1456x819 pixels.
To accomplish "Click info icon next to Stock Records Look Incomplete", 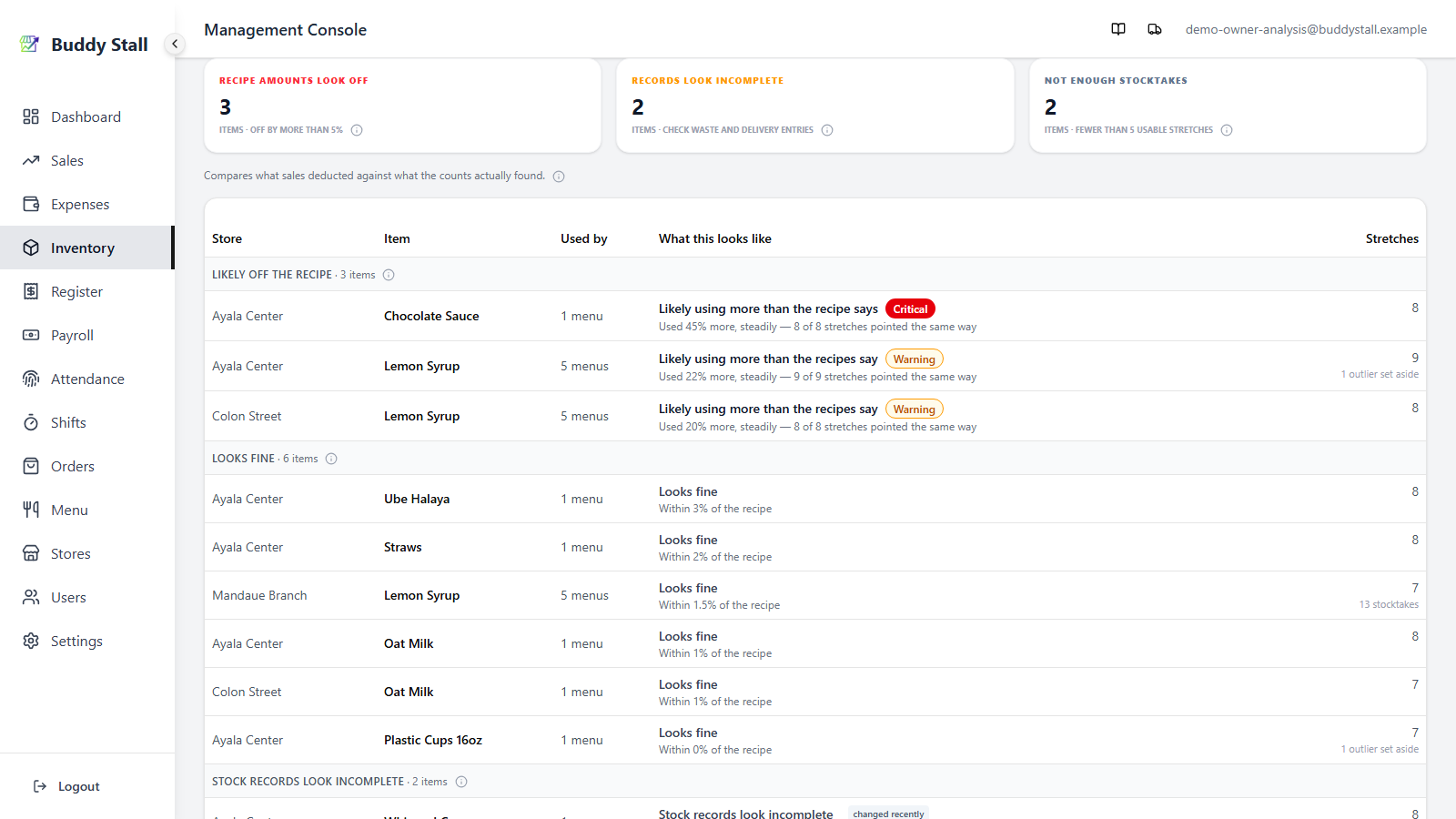I will point(461,782).
